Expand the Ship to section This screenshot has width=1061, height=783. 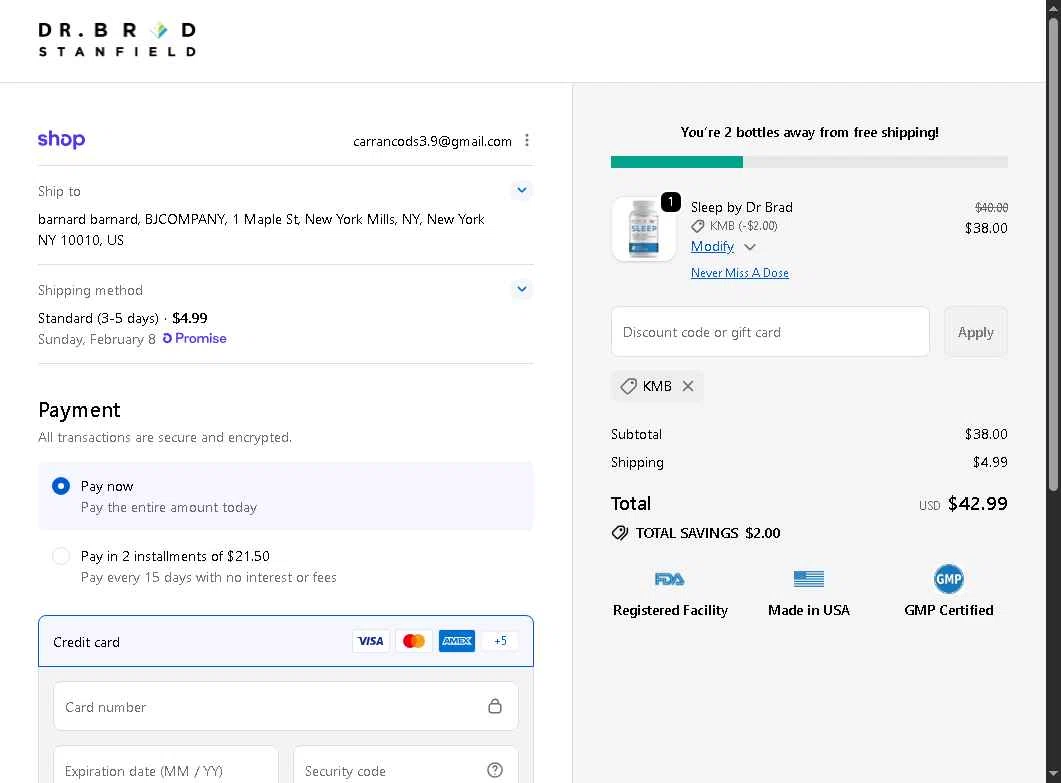pyautogui.click(x=522, y=190)
